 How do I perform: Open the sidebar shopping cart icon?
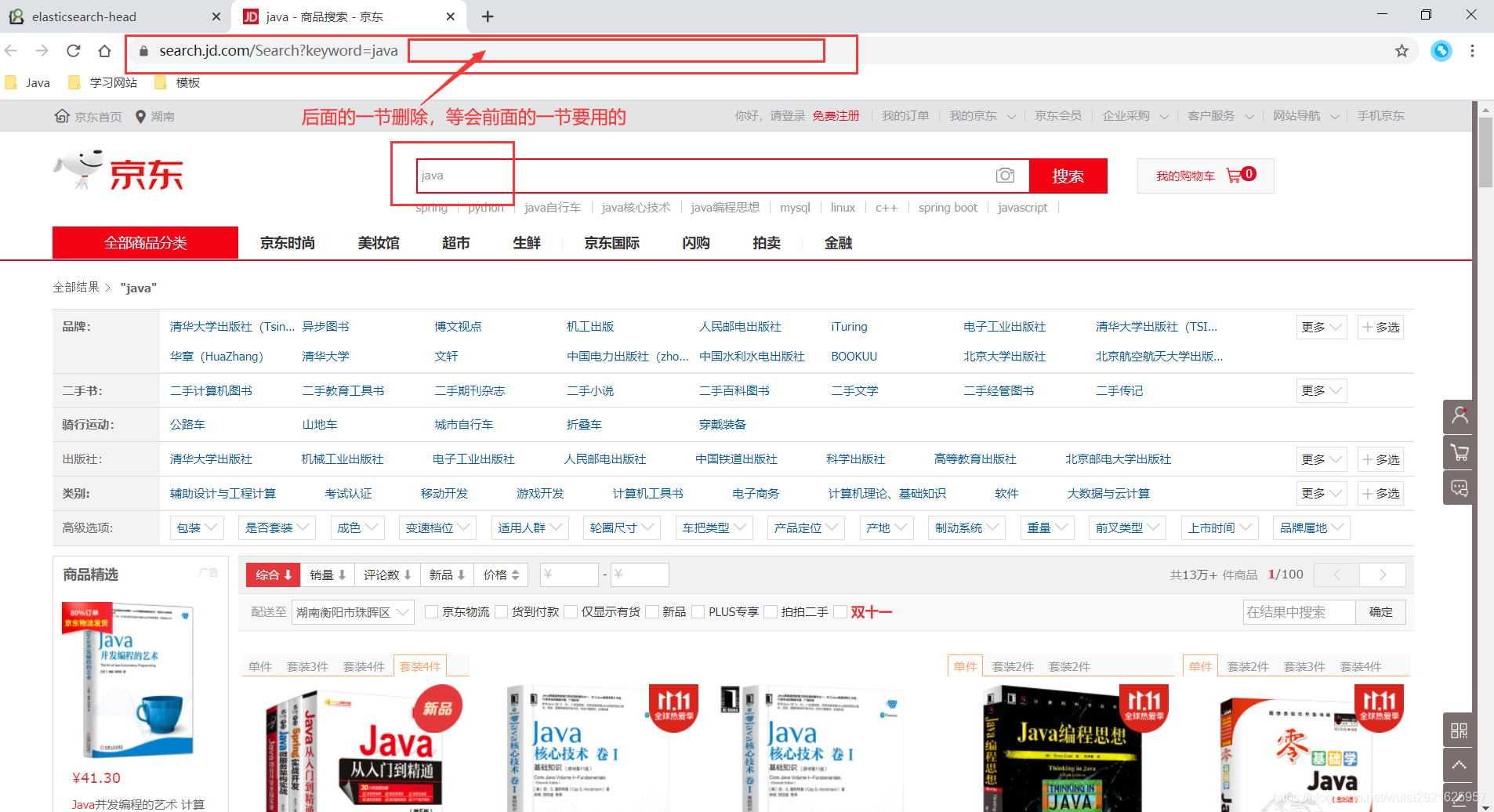coord(1459,452)
